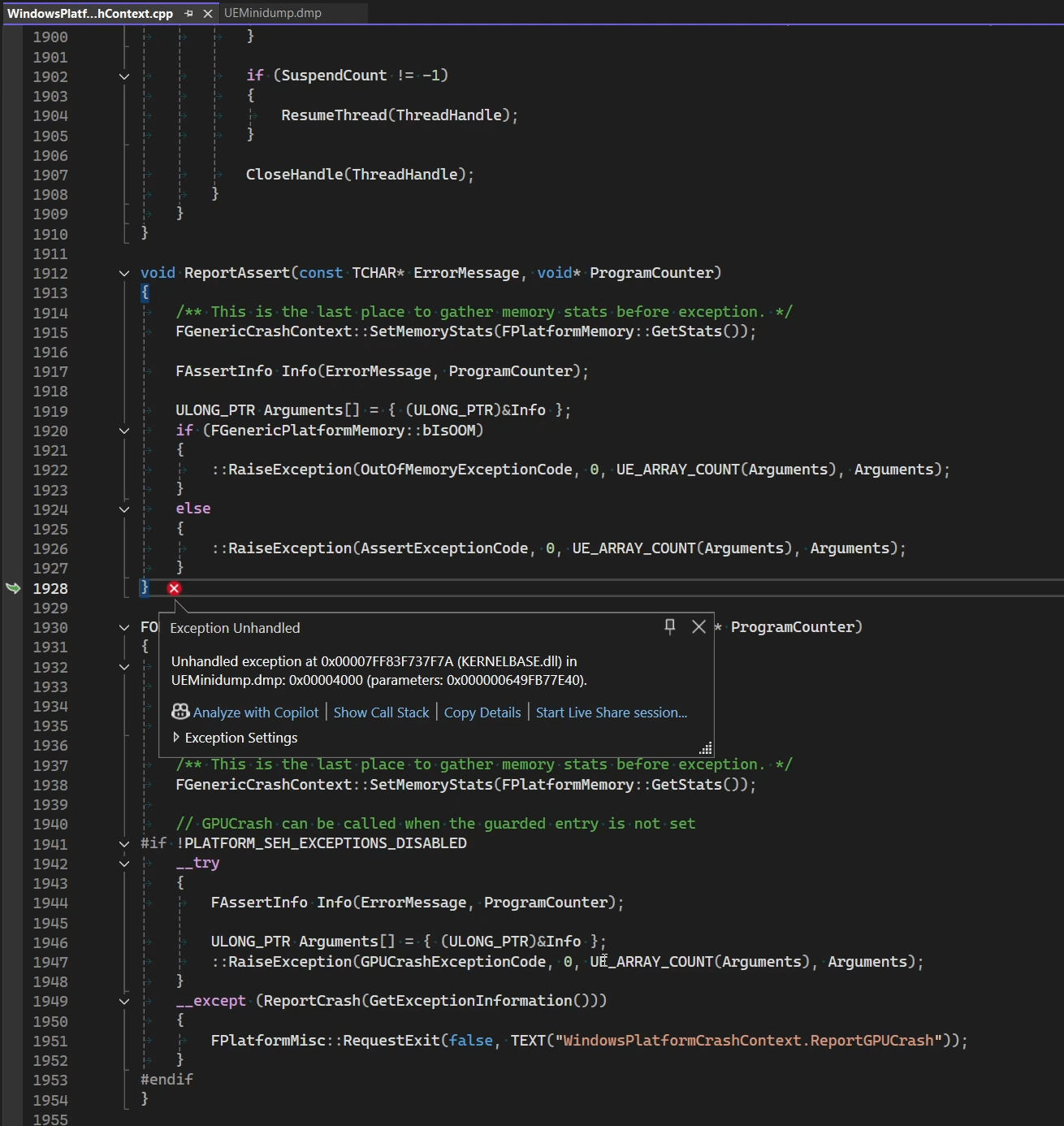The image size is (1064, 1126).
Task: Click line number 1912
Action: [50, 273]
